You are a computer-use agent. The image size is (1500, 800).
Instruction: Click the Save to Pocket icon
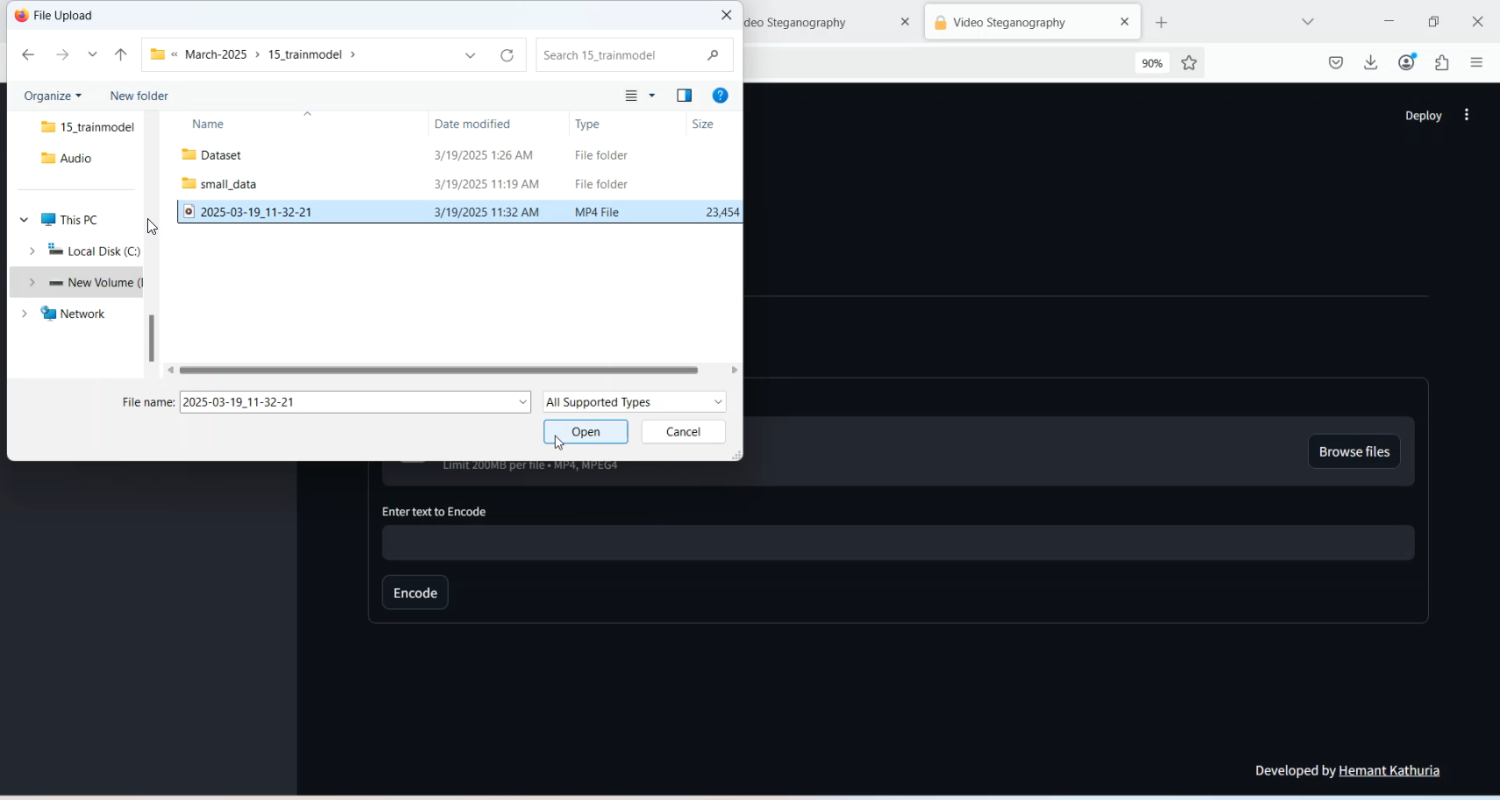coord(1336,63)
